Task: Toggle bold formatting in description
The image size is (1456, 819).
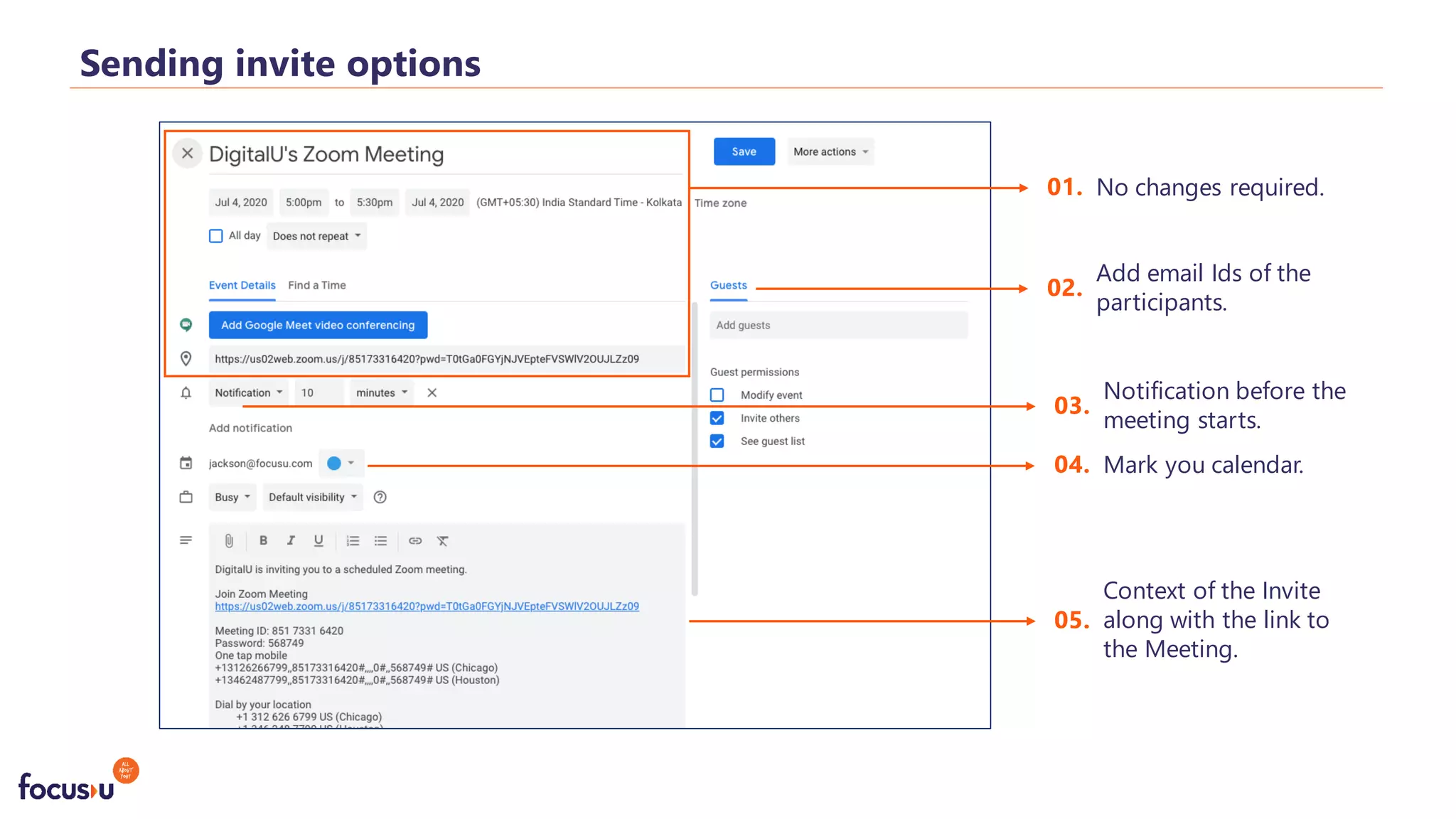Action: coord(263,540)
